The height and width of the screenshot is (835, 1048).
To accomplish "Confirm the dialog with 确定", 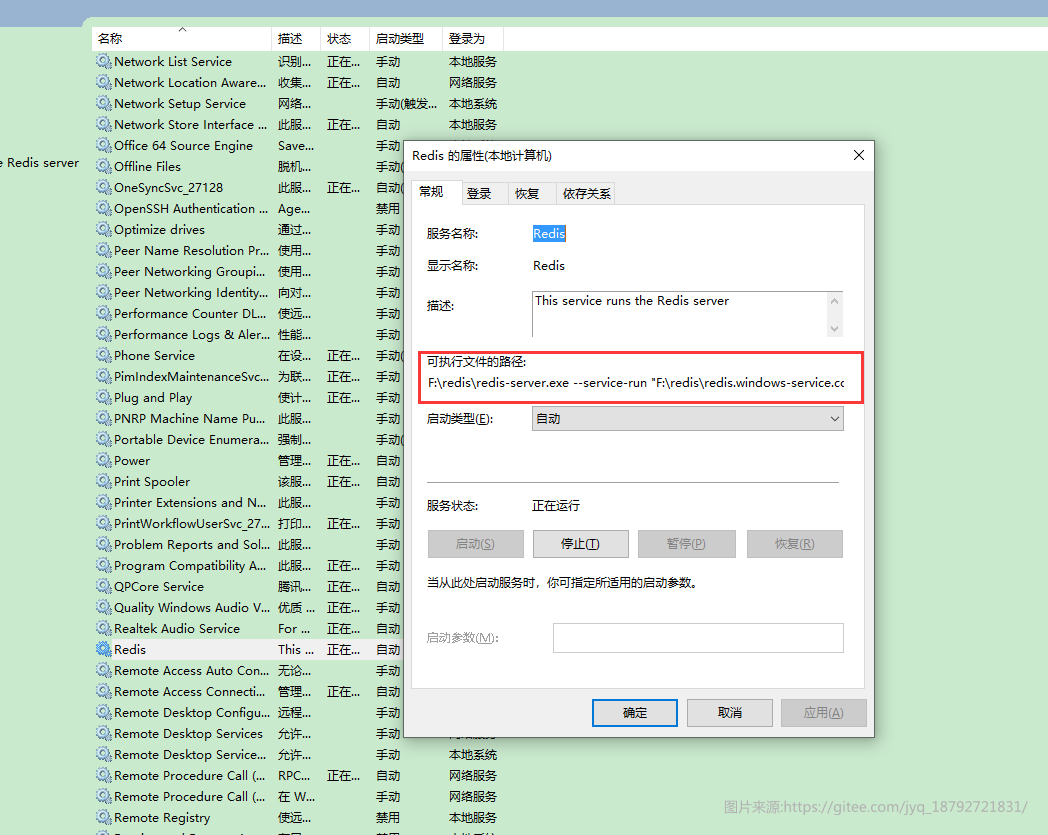I will click(634, 713).
